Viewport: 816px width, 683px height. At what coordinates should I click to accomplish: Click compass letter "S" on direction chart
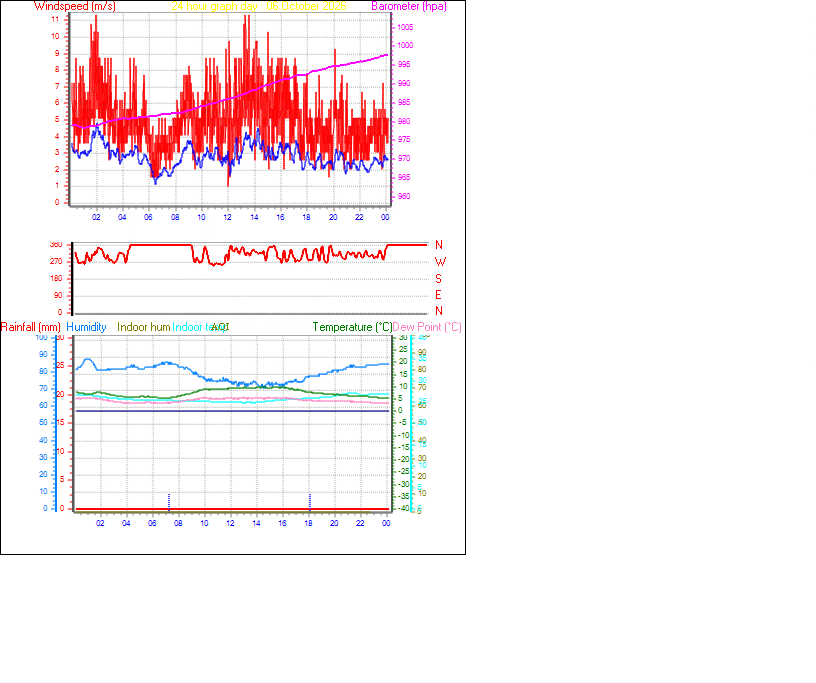tap(439, 279)
